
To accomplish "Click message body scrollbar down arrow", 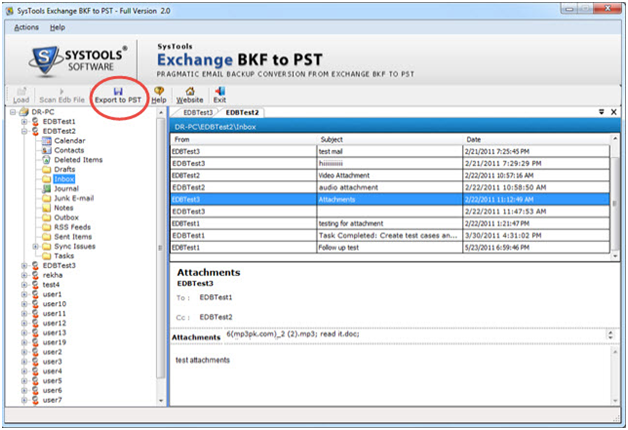I will (615, 401).
